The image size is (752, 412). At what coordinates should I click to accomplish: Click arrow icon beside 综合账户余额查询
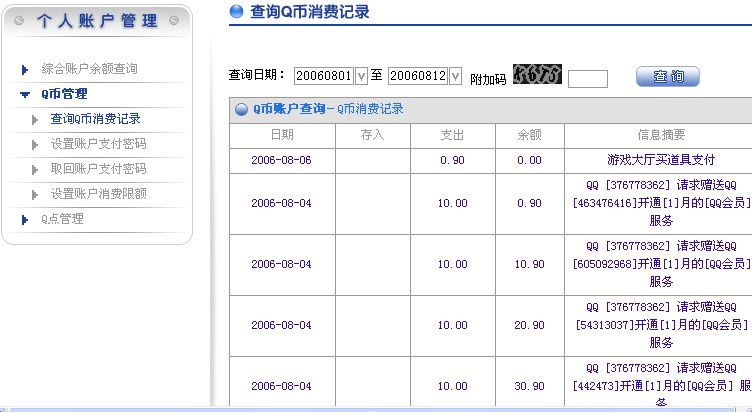(25, 70)
